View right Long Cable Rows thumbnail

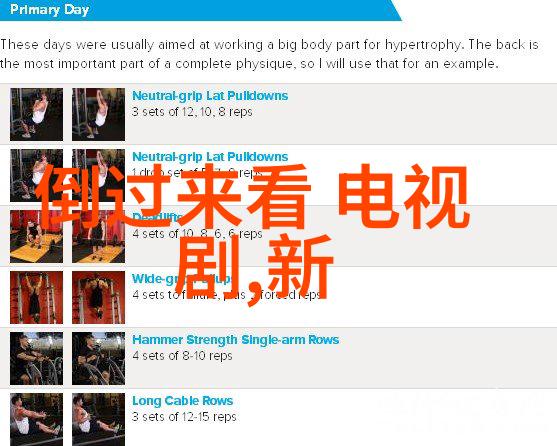[98, 419]
